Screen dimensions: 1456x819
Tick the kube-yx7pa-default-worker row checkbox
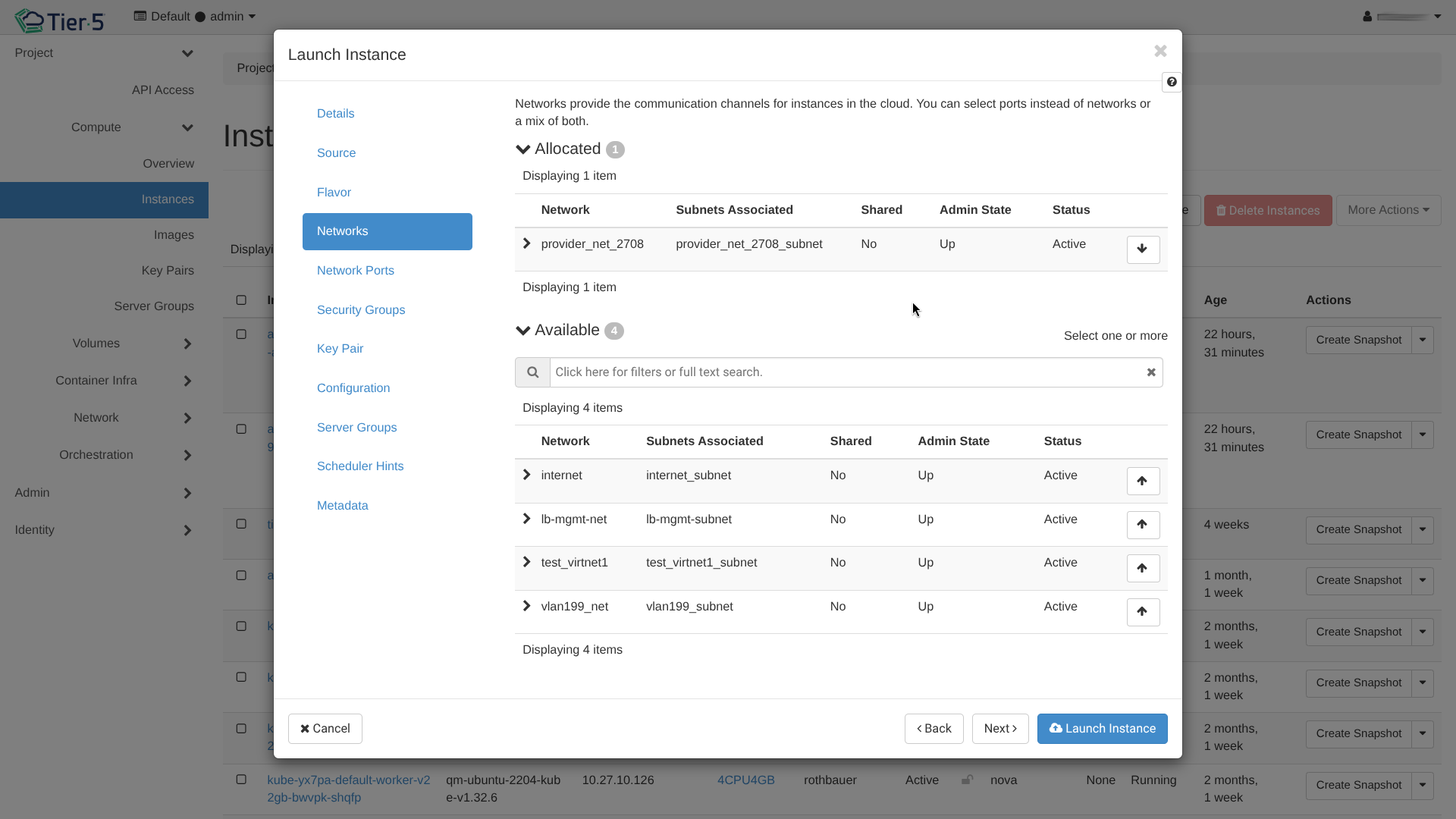point(241,780)
